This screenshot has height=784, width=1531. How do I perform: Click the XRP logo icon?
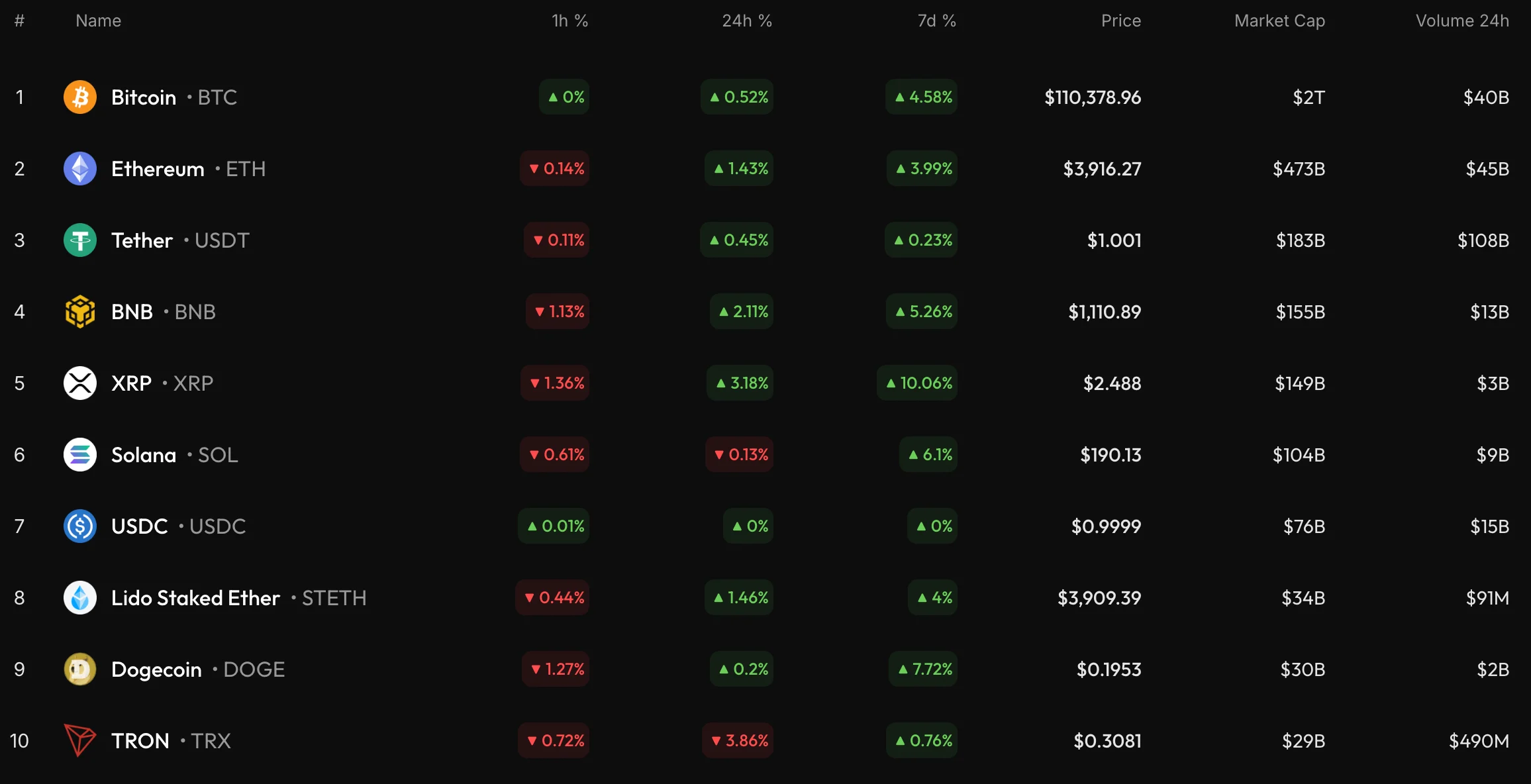click(x=80, y=383)
